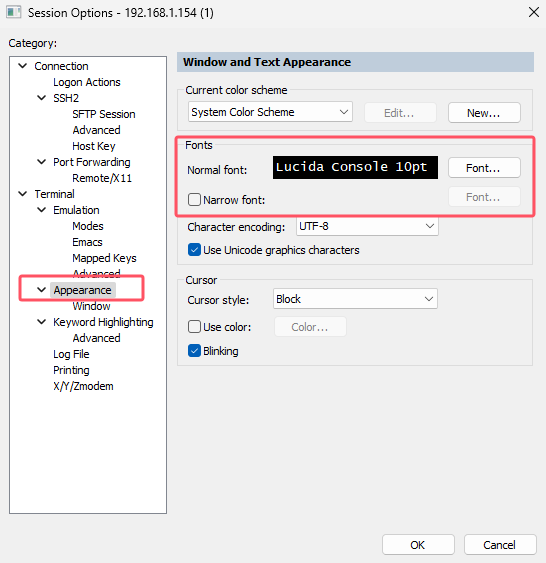Select Emulation category

point(76,210)
